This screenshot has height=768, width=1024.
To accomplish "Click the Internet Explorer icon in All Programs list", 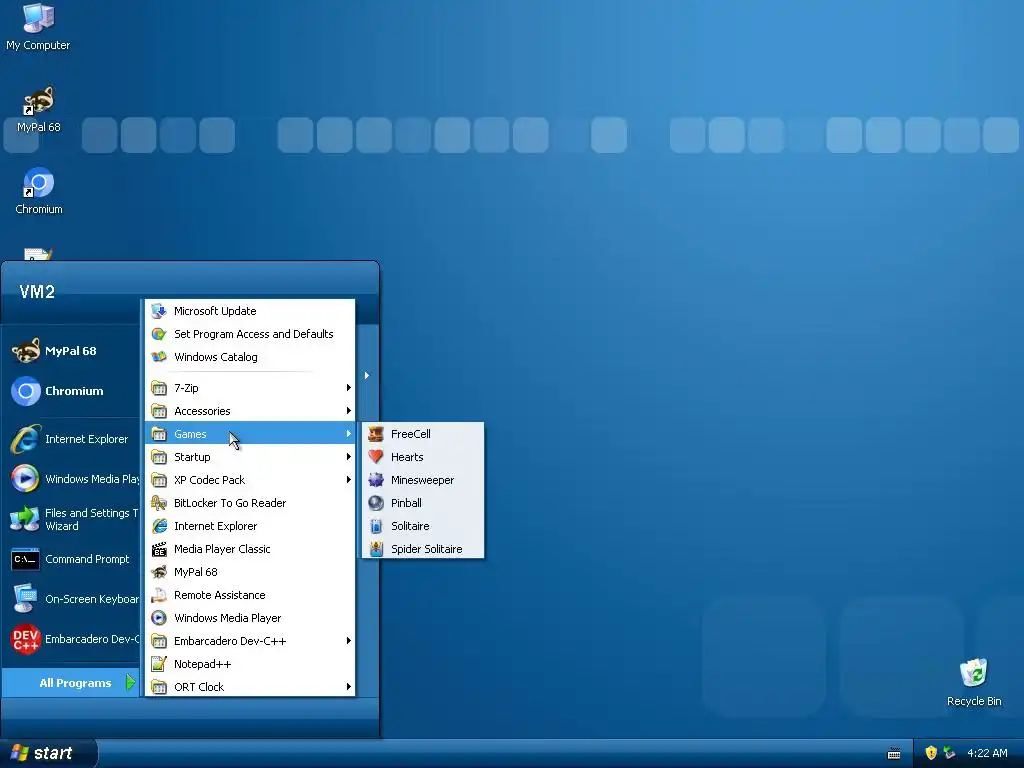I will tap(159, 526).
